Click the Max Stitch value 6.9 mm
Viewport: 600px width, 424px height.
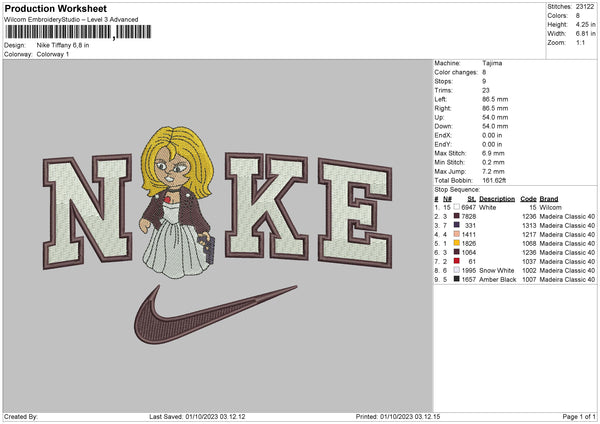tap(493, 153)
